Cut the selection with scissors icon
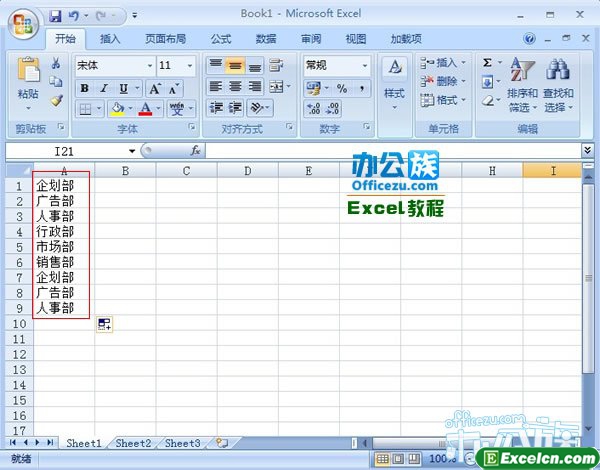 click(56, 63)
